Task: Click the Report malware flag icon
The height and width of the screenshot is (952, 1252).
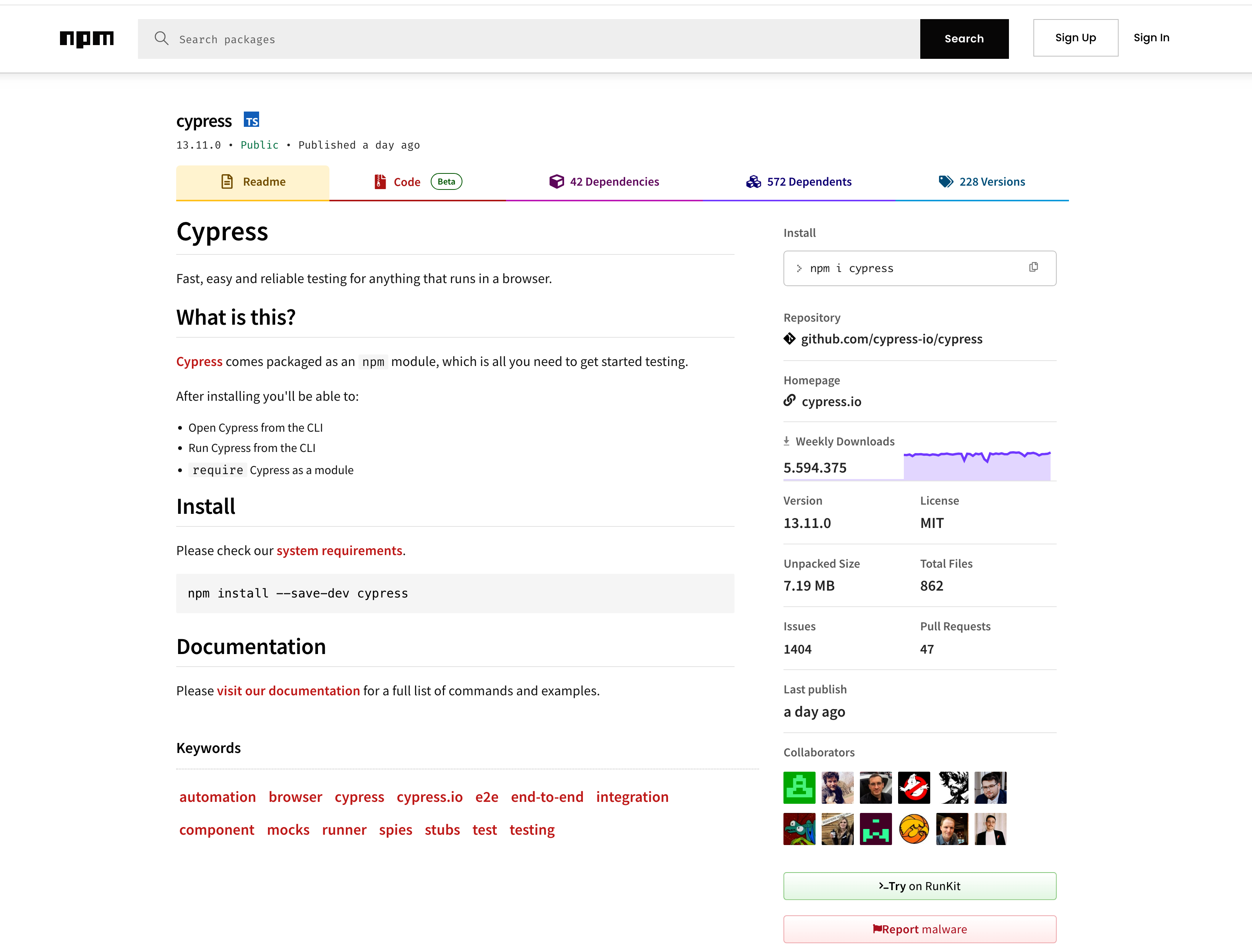Action: [877, 929]
